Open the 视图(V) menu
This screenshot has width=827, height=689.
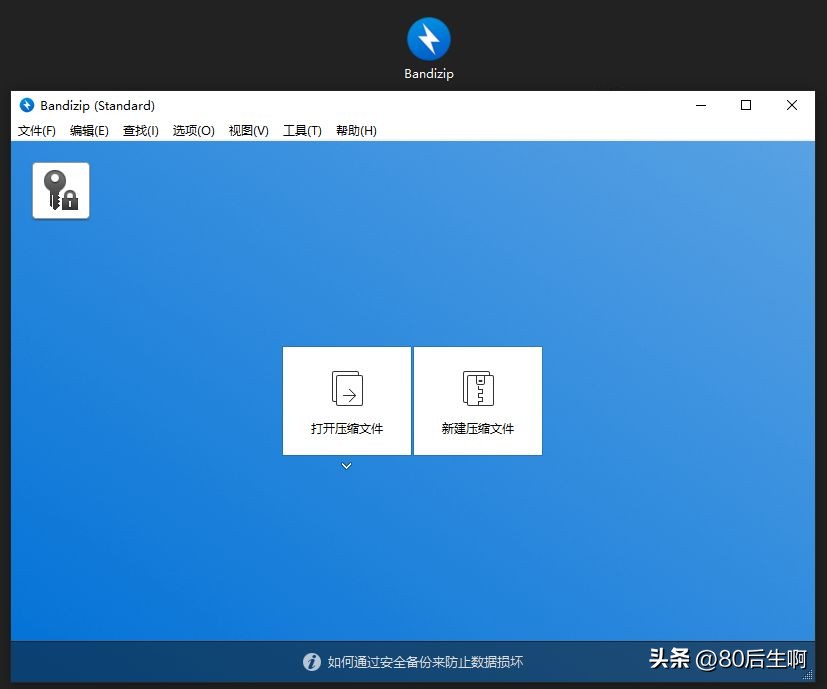247,130
